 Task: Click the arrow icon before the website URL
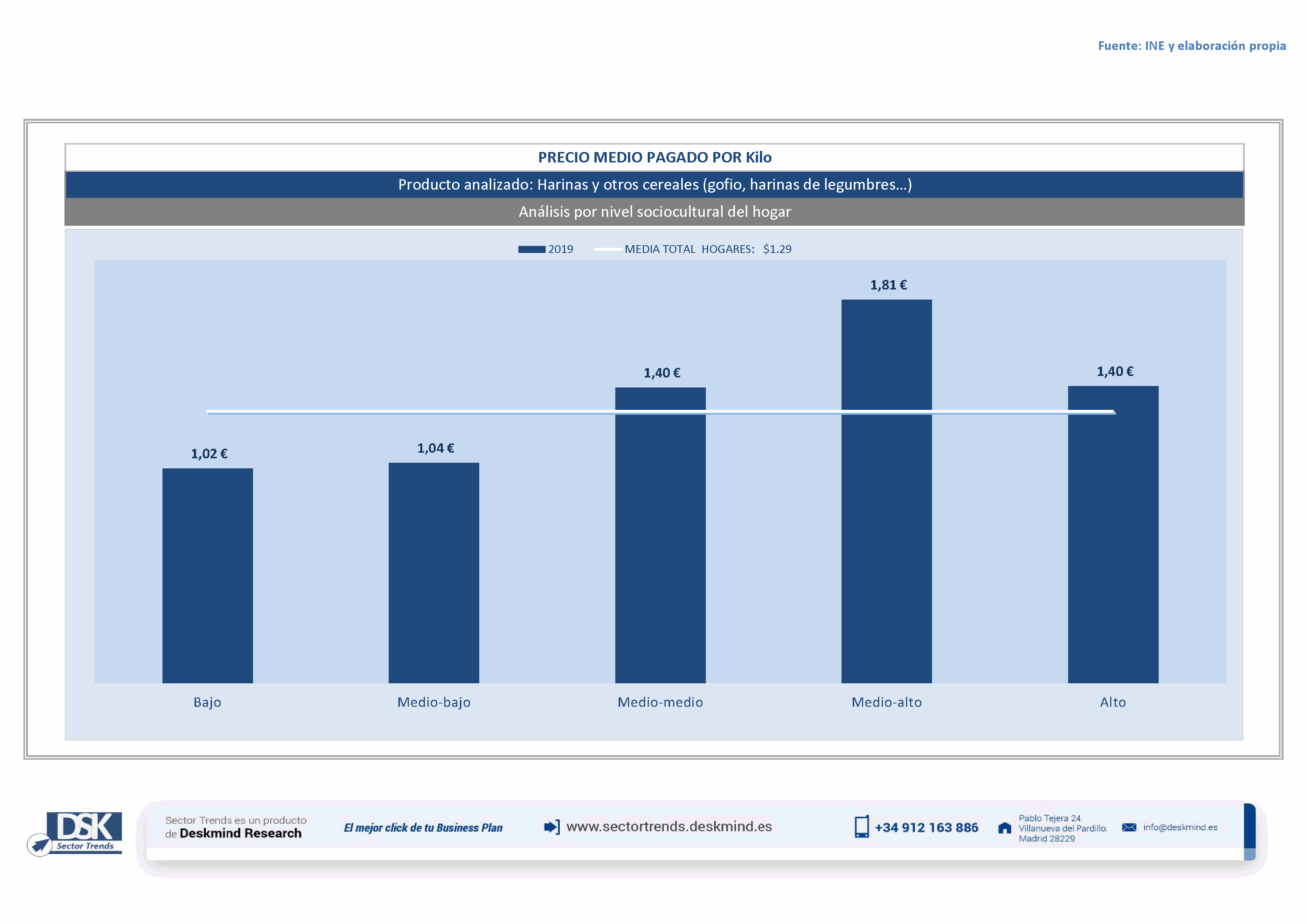pos(551,827)
